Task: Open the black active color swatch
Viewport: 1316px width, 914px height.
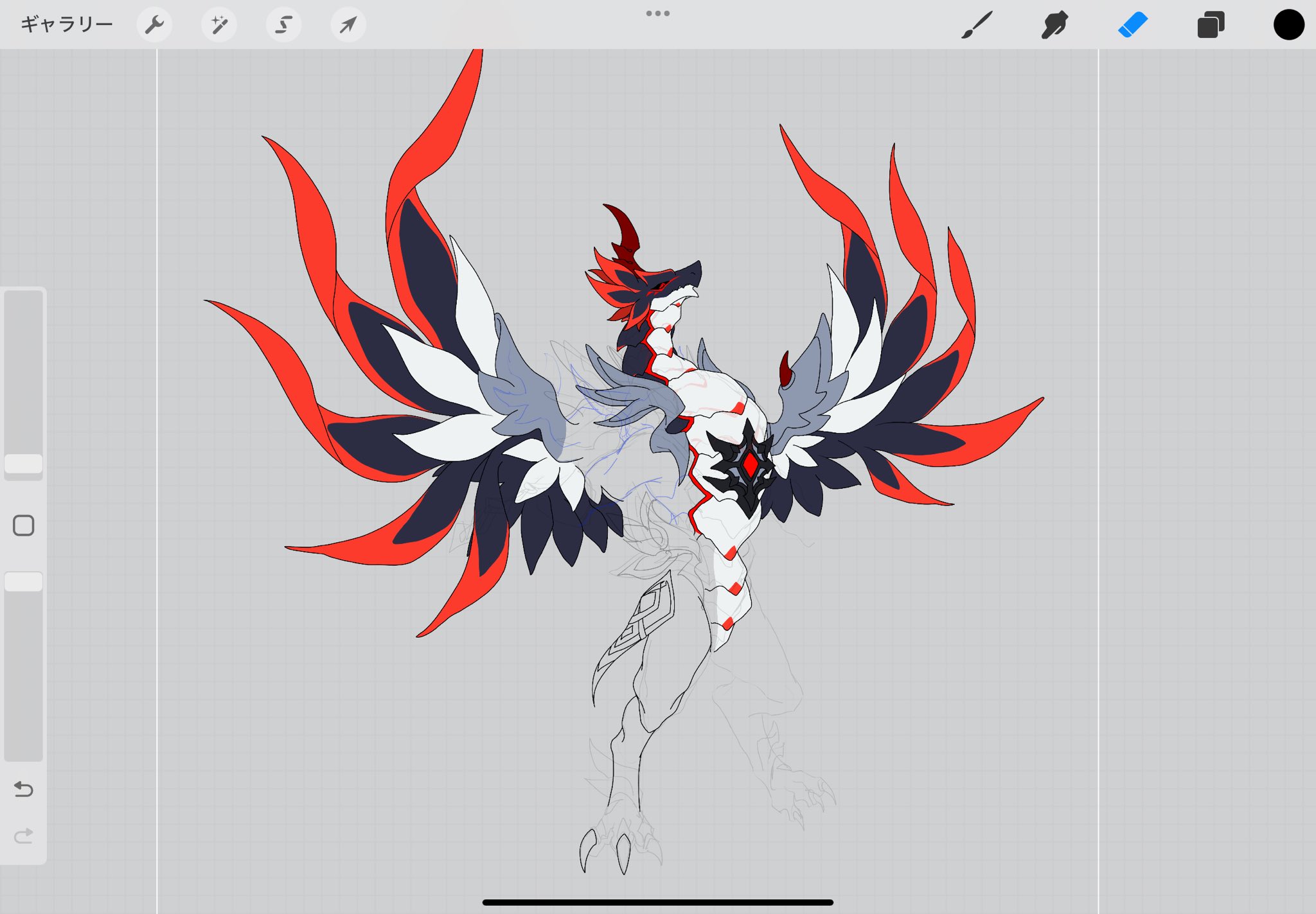Action: click(x=1288, y=24)
